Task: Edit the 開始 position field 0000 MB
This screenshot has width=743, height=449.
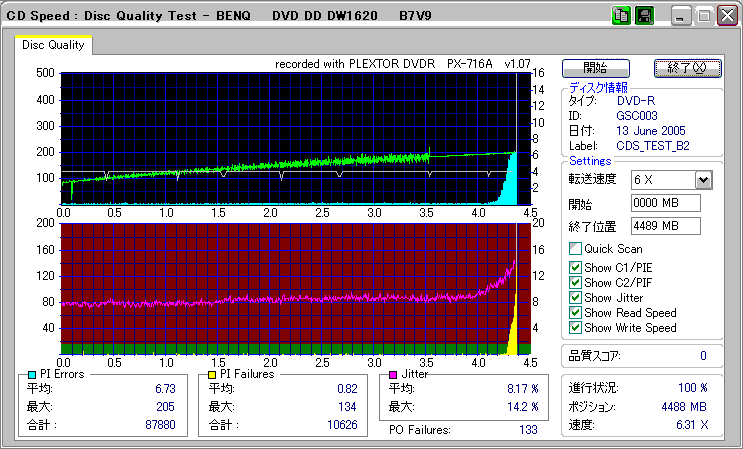Action: pos(666,203)
